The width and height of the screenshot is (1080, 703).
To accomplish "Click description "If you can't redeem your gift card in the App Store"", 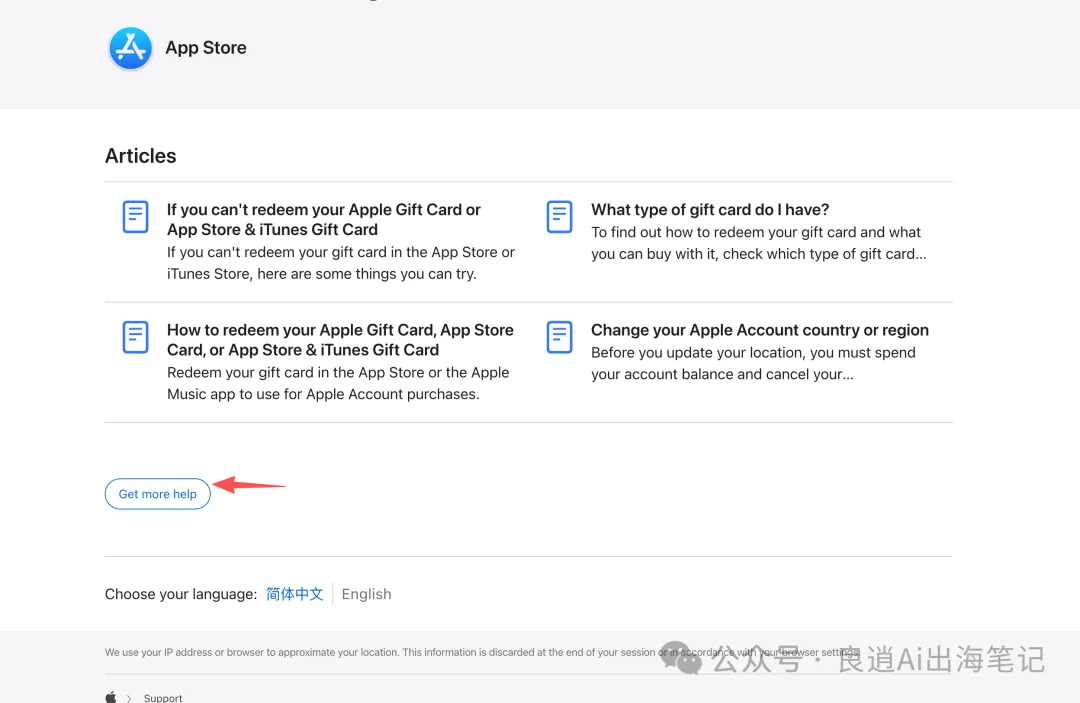I will [341, 263].
